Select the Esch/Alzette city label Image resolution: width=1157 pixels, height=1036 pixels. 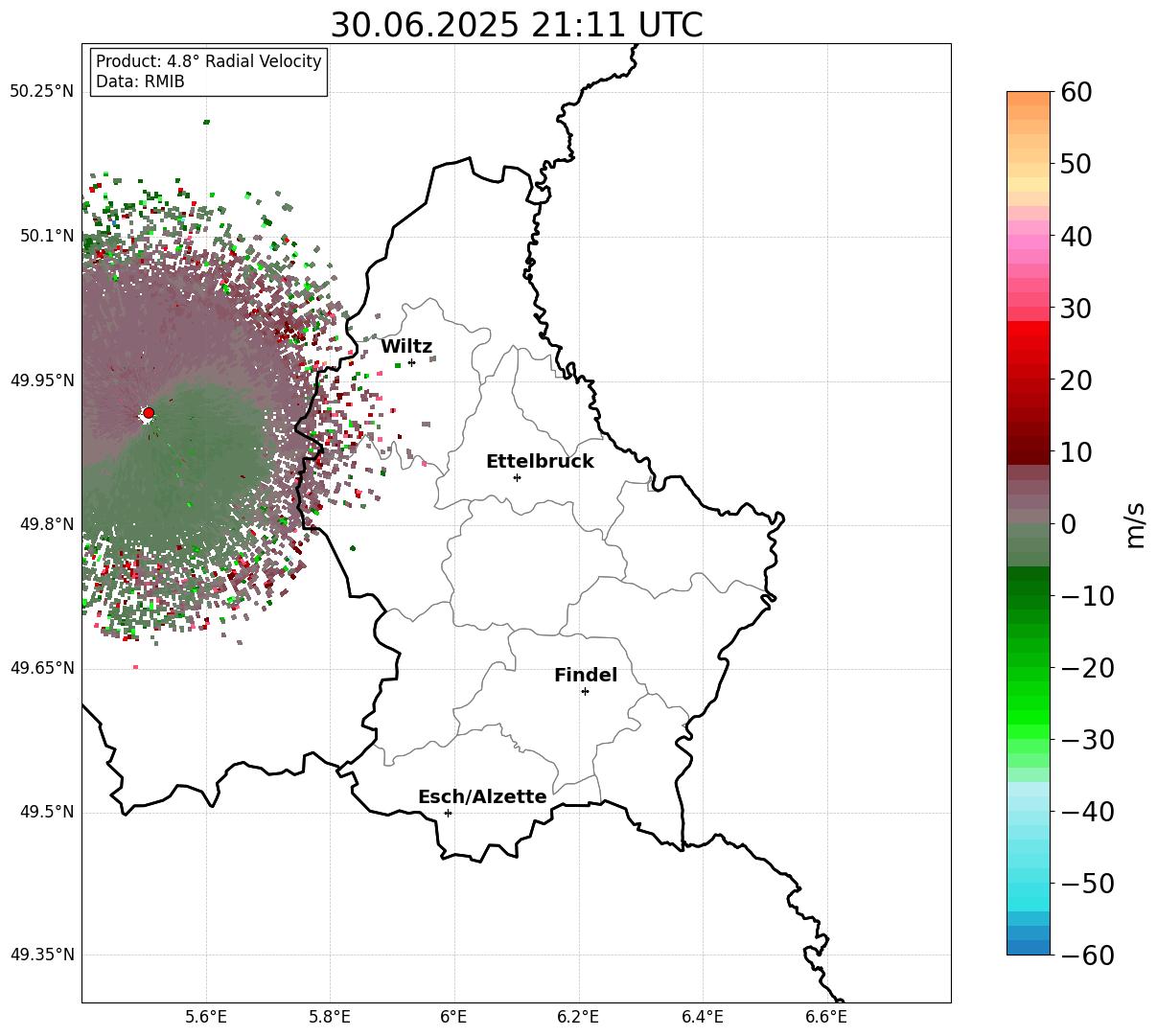coord(482,797)
